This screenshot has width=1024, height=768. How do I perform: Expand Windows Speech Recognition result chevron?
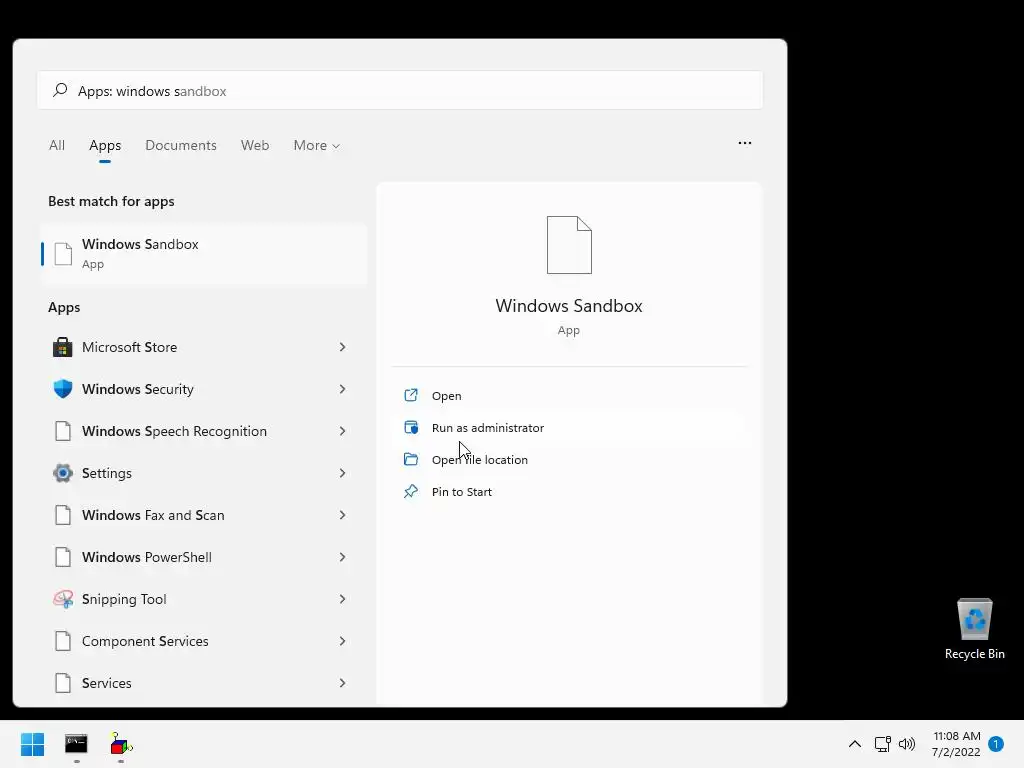click(x=342, y=431)
